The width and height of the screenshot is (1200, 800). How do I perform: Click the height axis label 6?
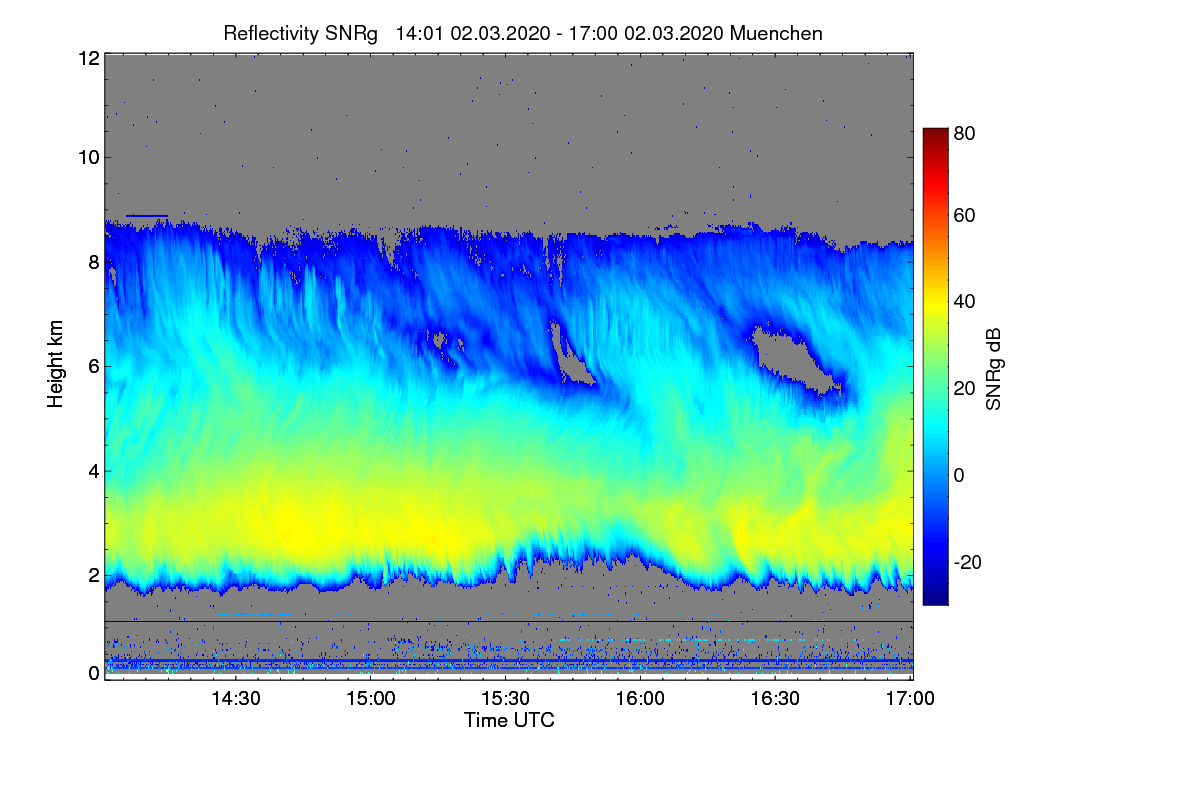coord(94,366)
